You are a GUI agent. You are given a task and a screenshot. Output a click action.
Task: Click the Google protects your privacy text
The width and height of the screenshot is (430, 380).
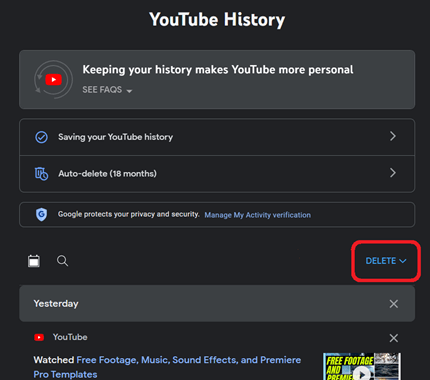coord(129,214)
